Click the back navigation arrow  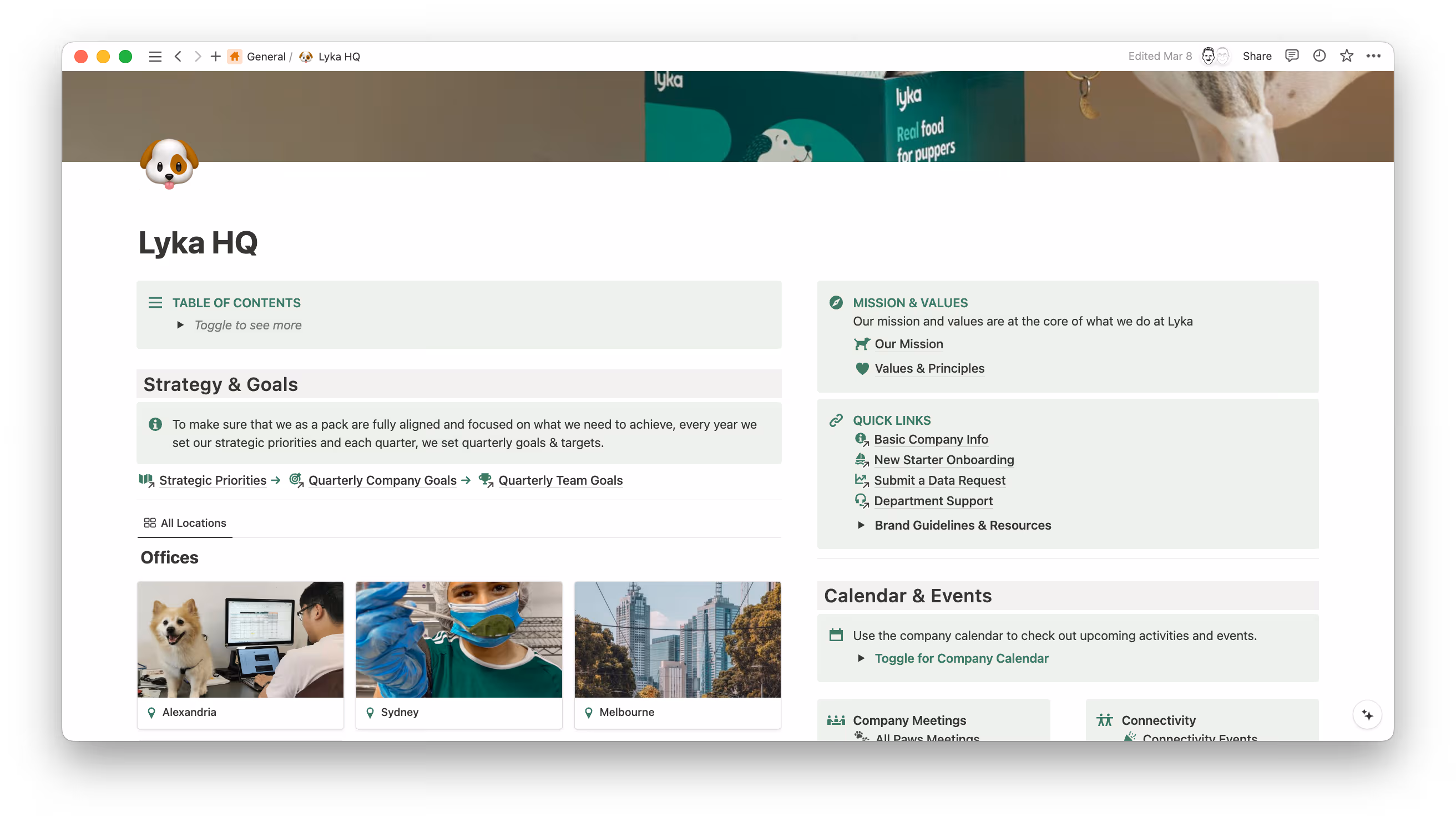pyautogui.click(x=178, y=56)
